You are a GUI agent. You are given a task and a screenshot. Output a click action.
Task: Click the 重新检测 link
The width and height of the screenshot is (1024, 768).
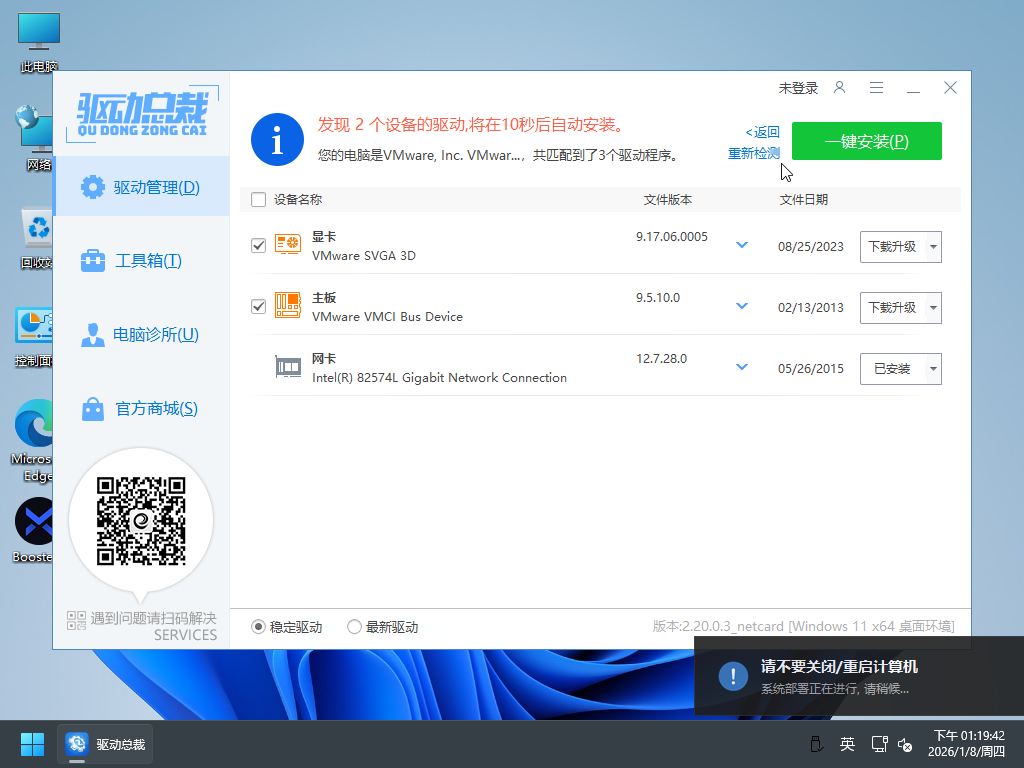[x=753, y=153]
